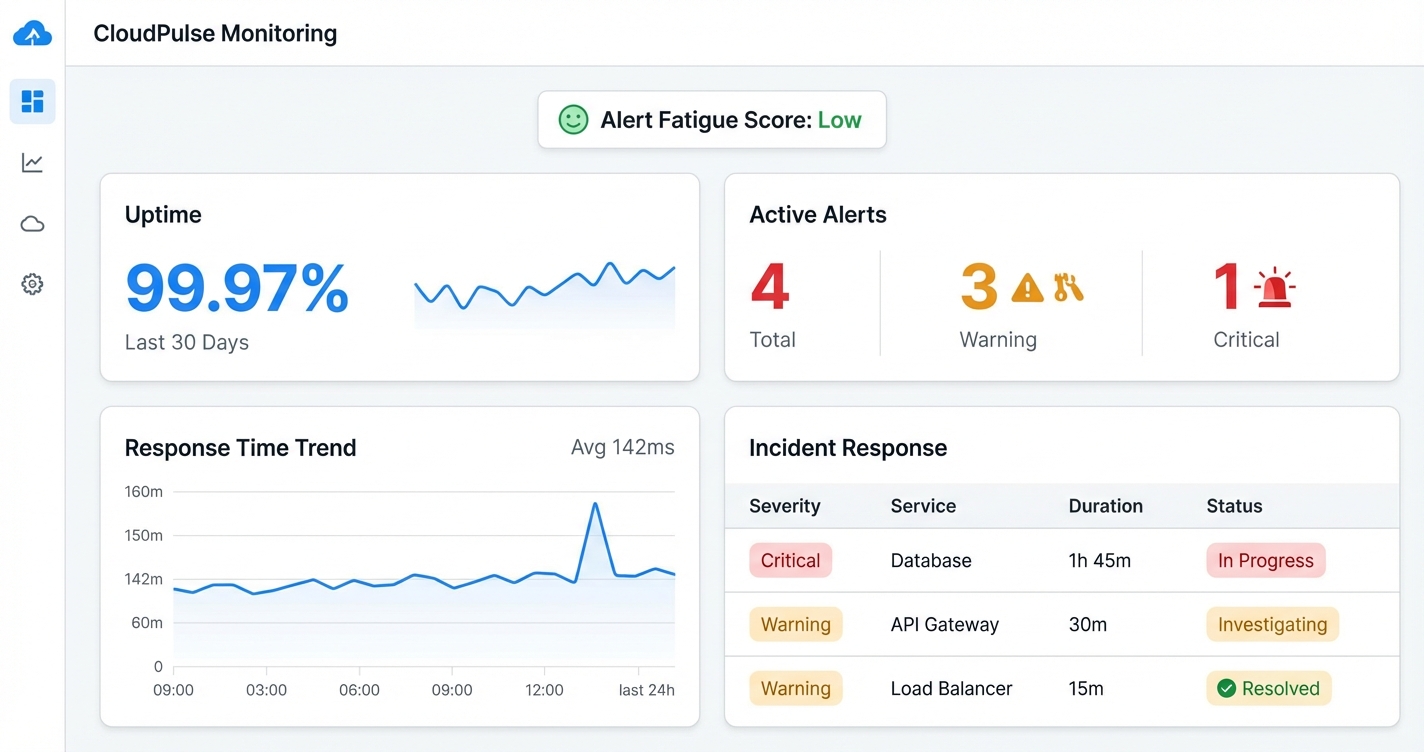Click the Alert Fatigue Score: Low banner
Screen dimensions: 1424x752
point(711,119)
